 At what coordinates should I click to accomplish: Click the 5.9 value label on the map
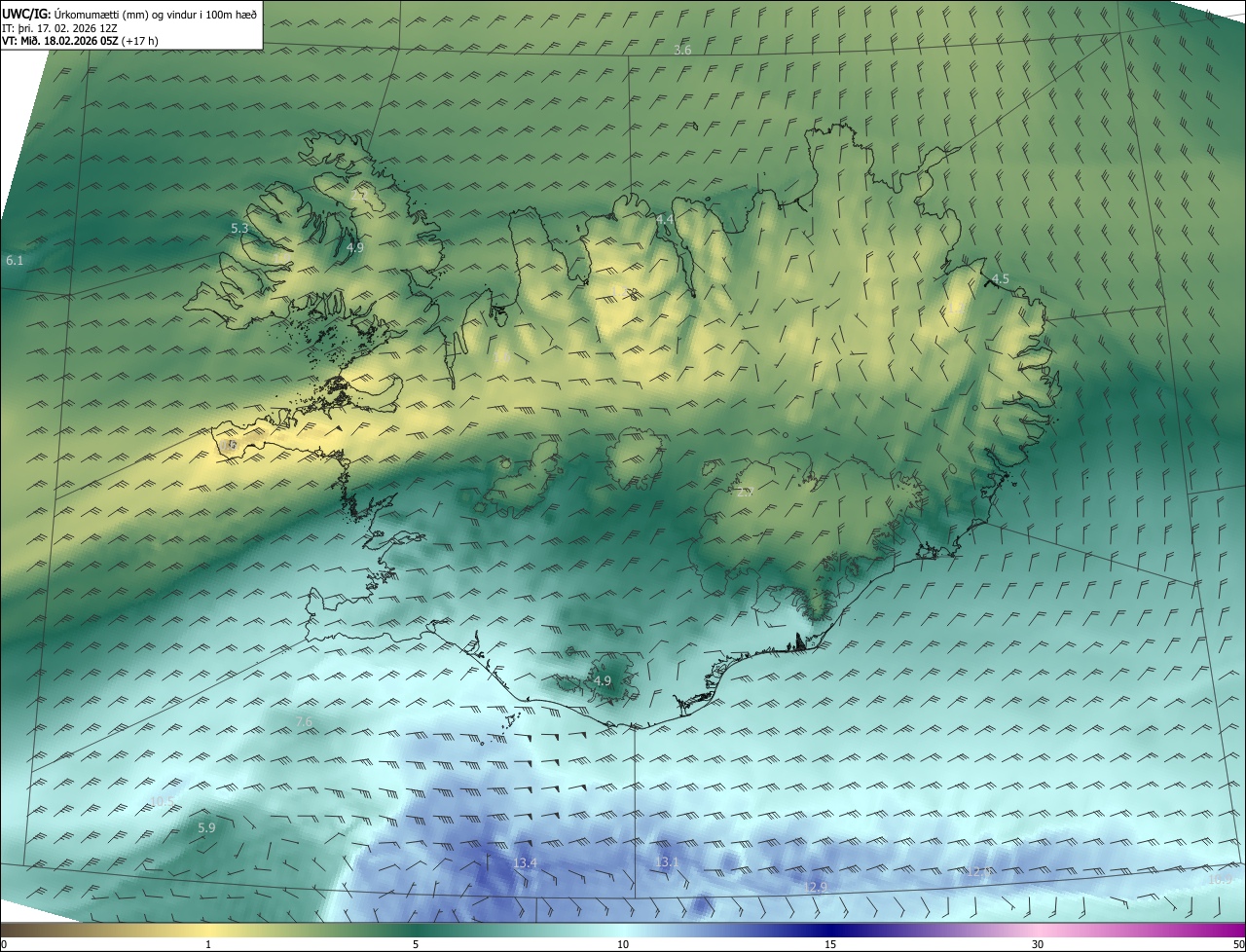coord(206,827)
